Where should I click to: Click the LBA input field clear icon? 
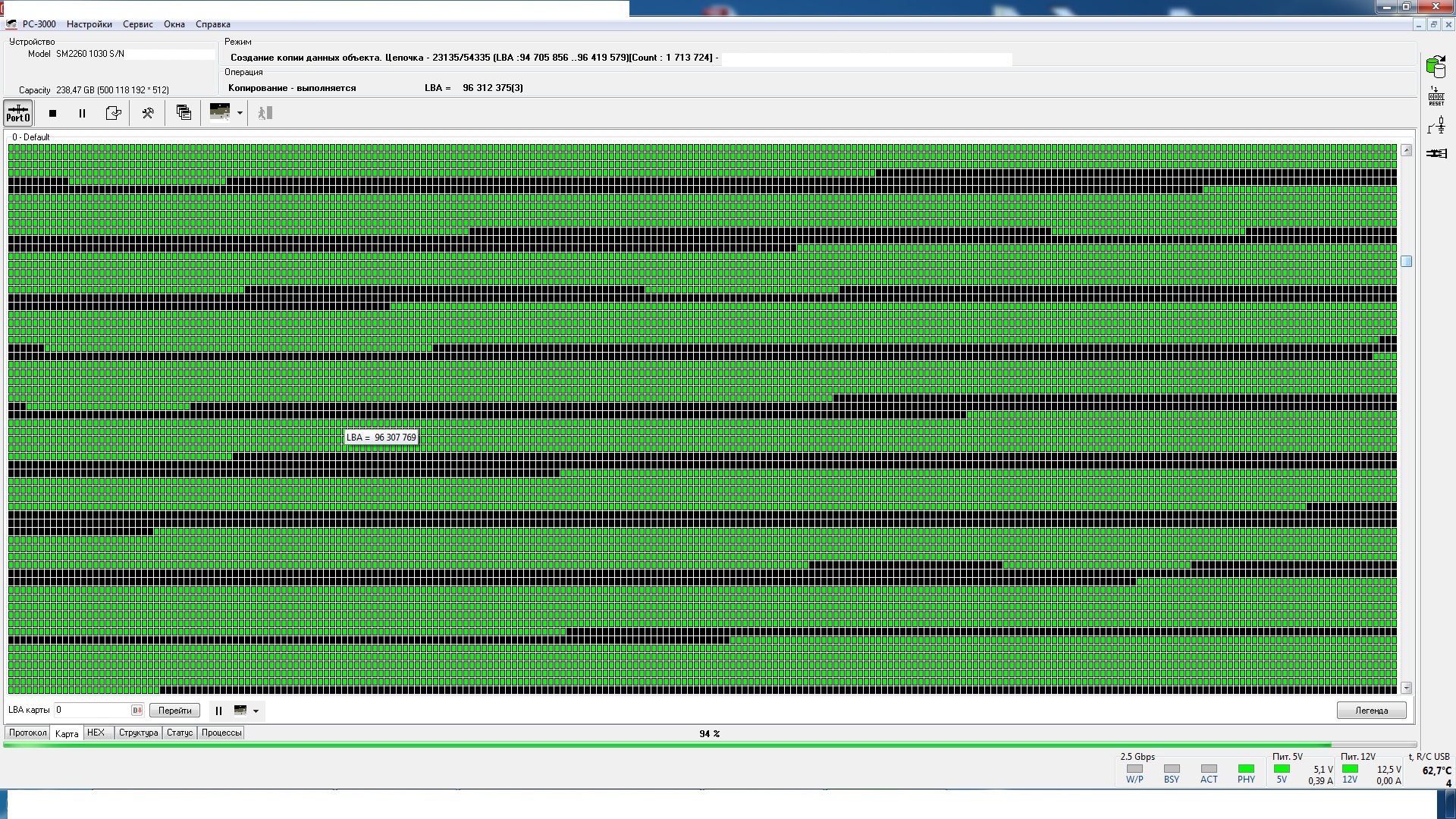(x=136, y=711)
